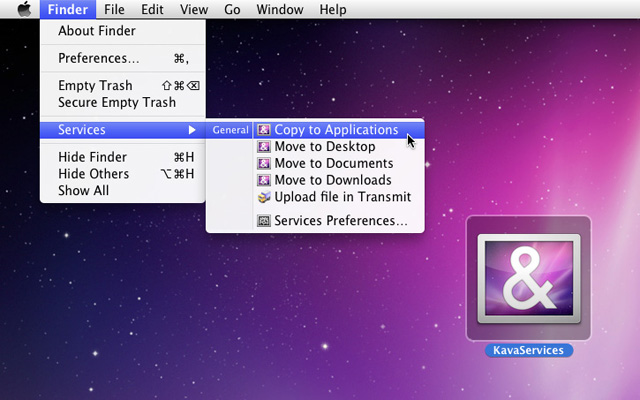Open the Go menu
The image size is (640, 400).
pos(232,10)
